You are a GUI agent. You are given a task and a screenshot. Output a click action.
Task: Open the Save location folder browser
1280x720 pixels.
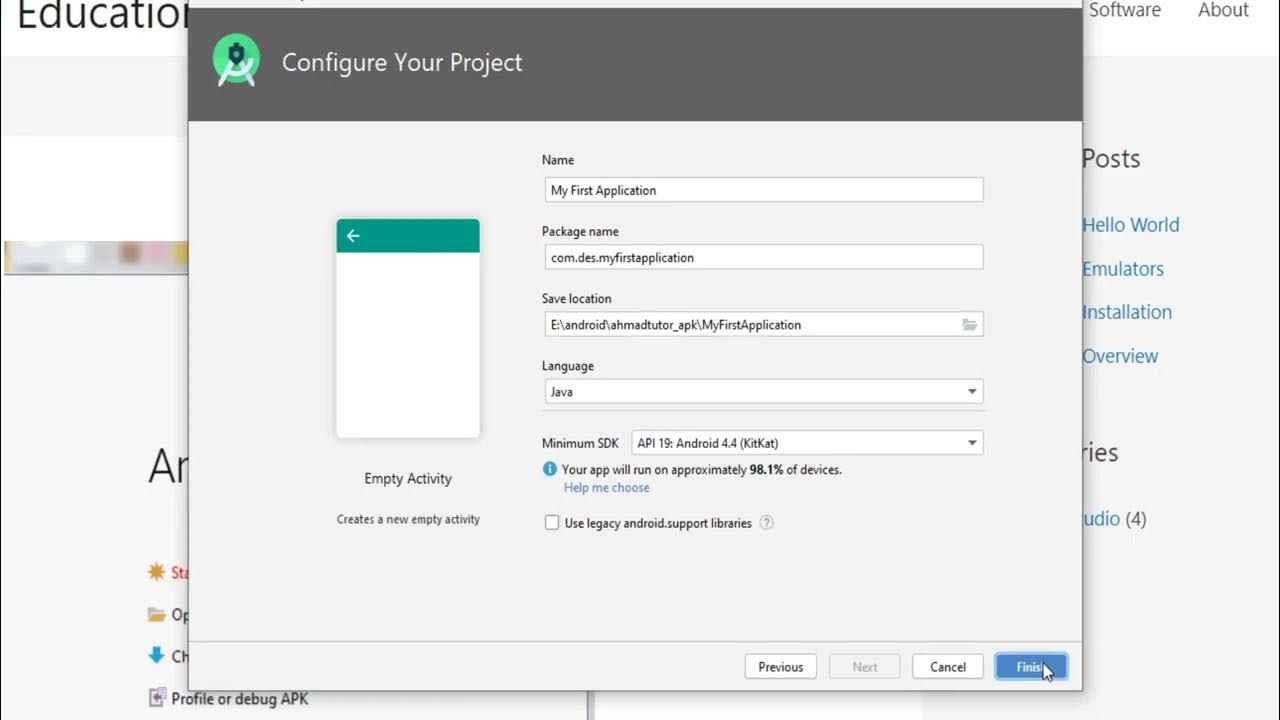[x=969, y=324]
